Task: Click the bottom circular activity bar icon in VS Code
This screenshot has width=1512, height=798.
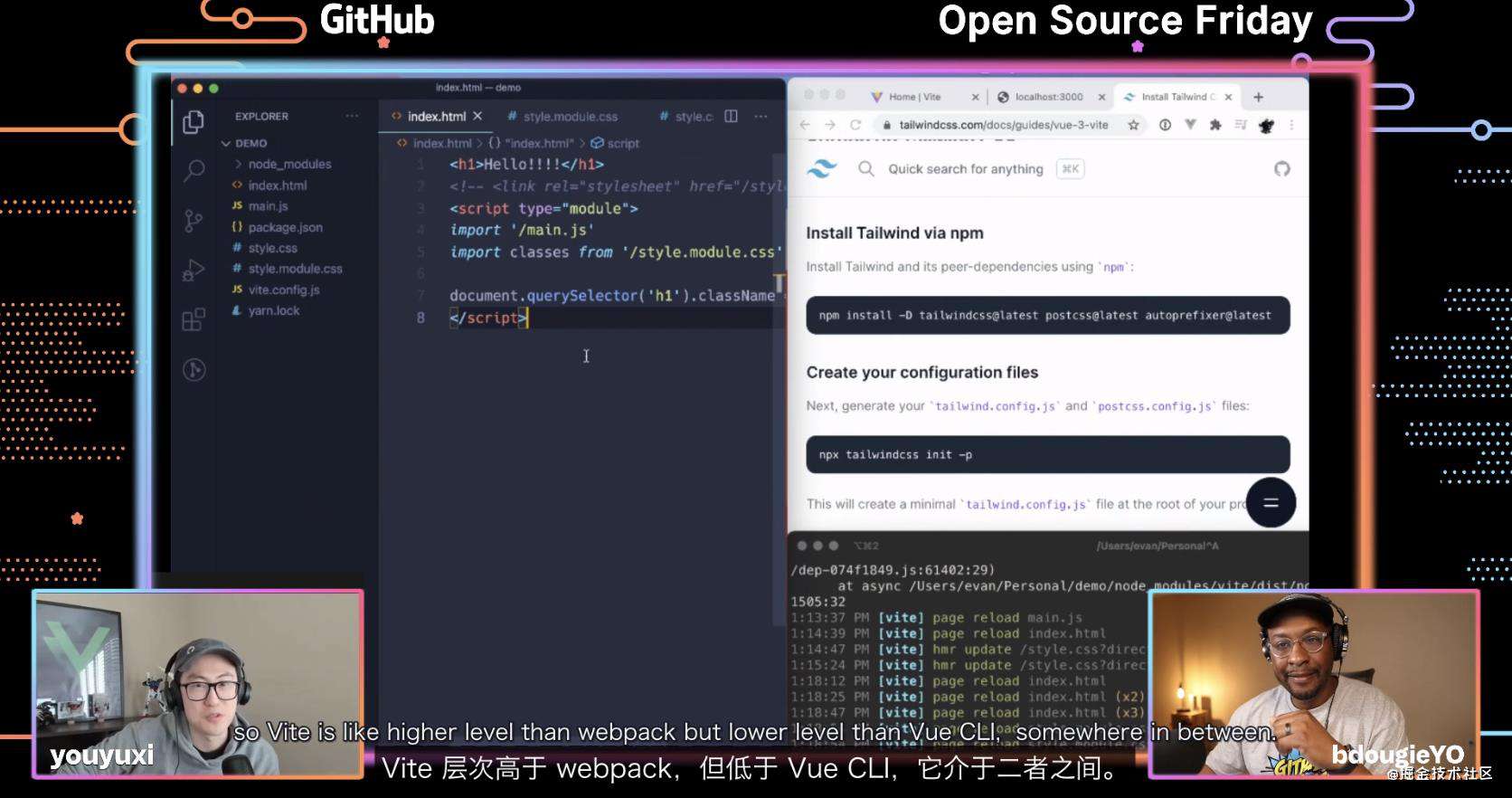Action: click(194, 369)
